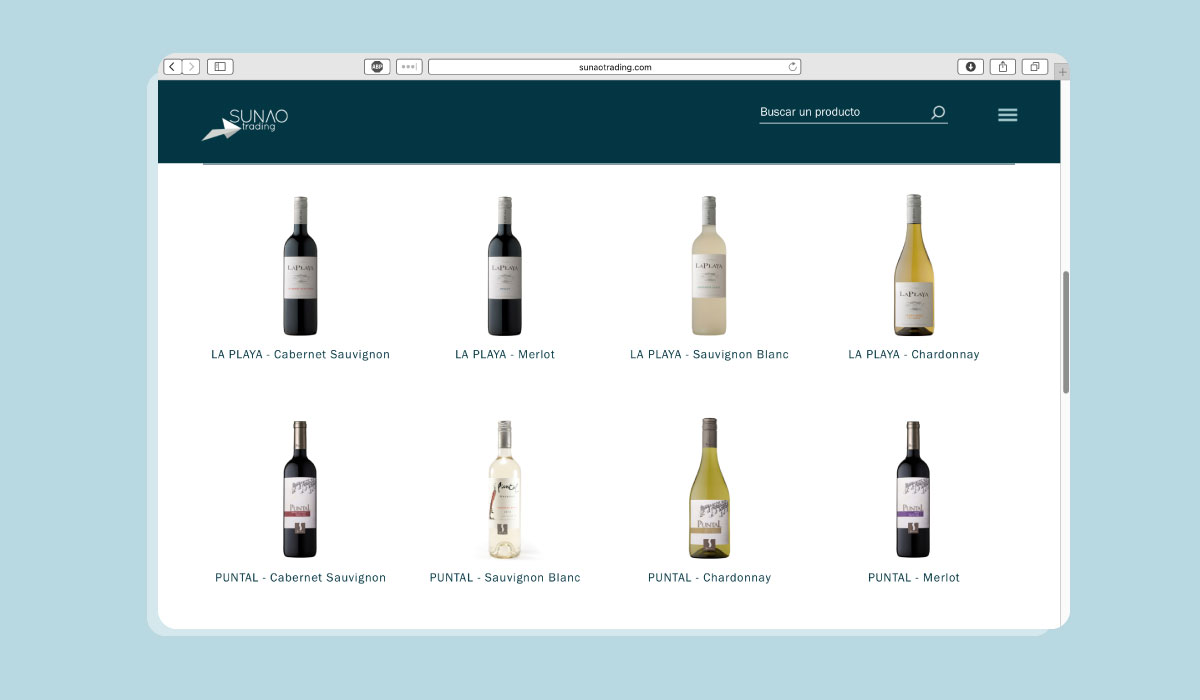Select the La Playa Cabernet Sauvignon bottle image

pyautogui.click(x=300, y=266)
